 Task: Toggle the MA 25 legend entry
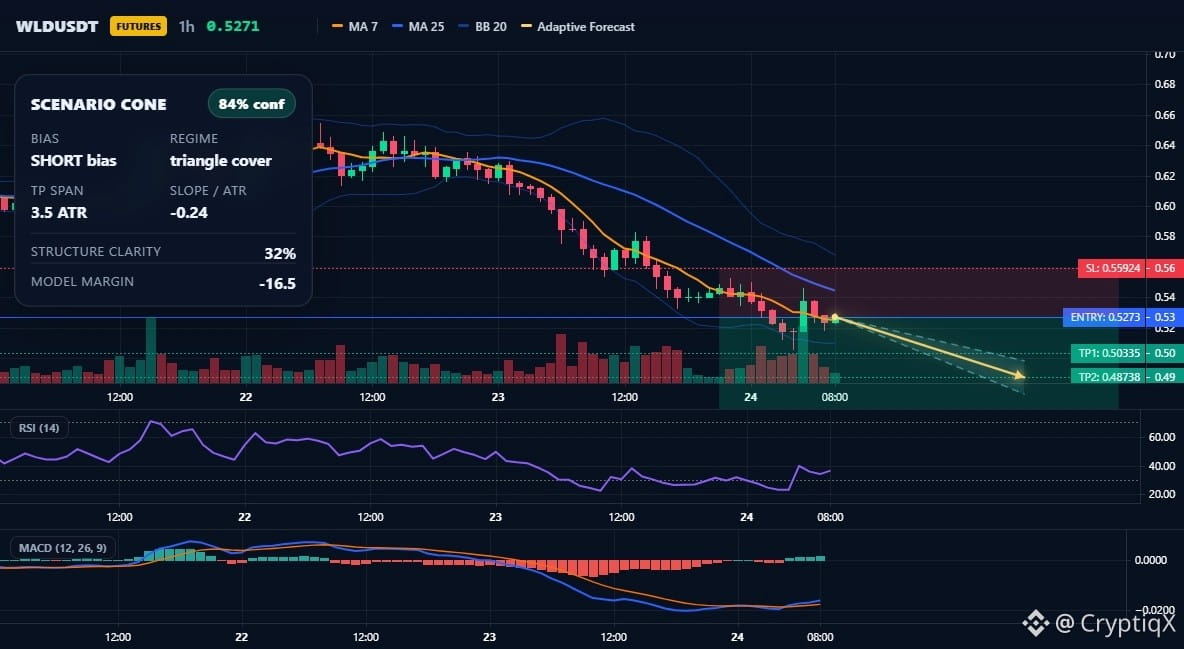(418, 26)
